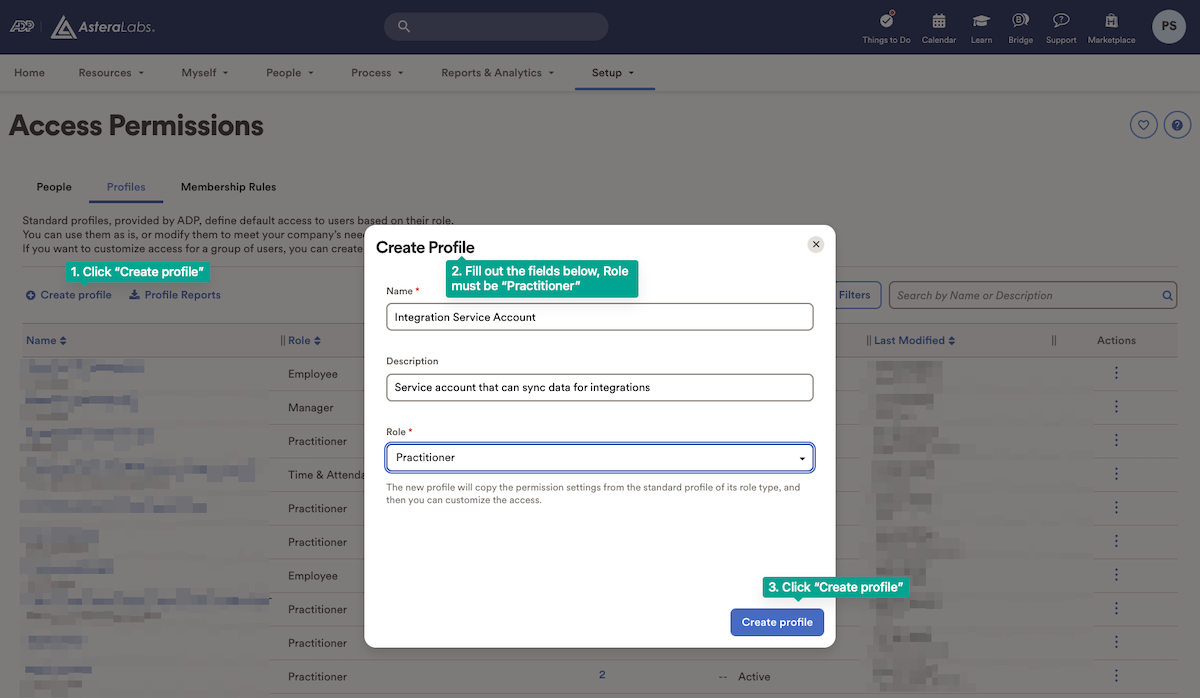Open the Bridge icon
1200x698 pixels.
coord(1020,22)
